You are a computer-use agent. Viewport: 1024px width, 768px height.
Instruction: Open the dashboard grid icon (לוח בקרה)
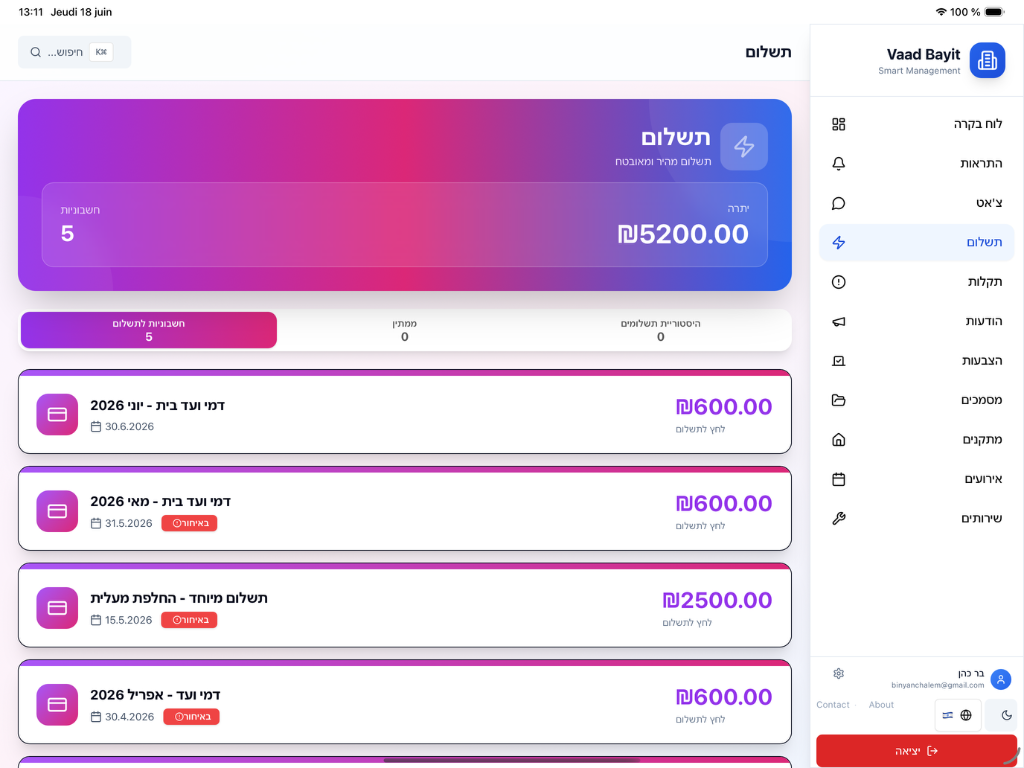coord(839,124)
